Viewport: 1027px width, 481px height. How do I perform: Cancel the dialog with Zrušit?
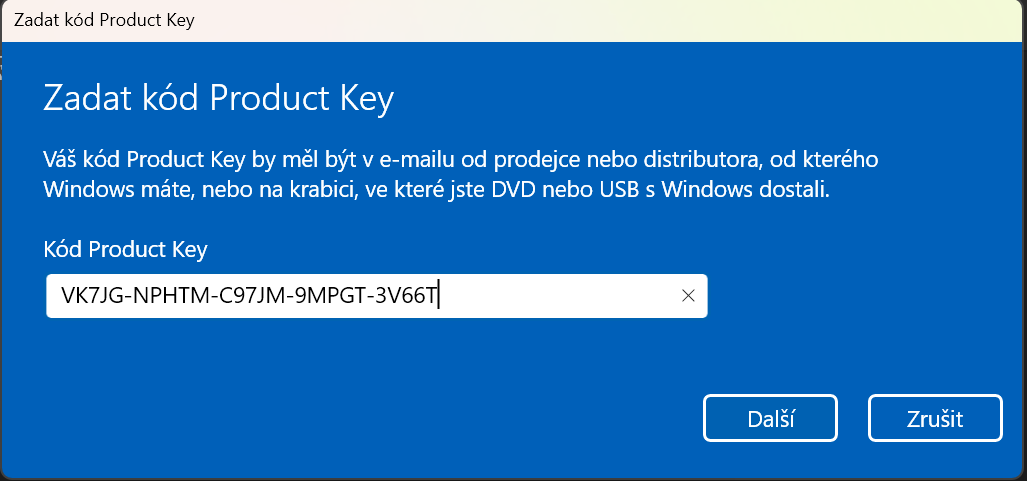[x=935, y=418]
